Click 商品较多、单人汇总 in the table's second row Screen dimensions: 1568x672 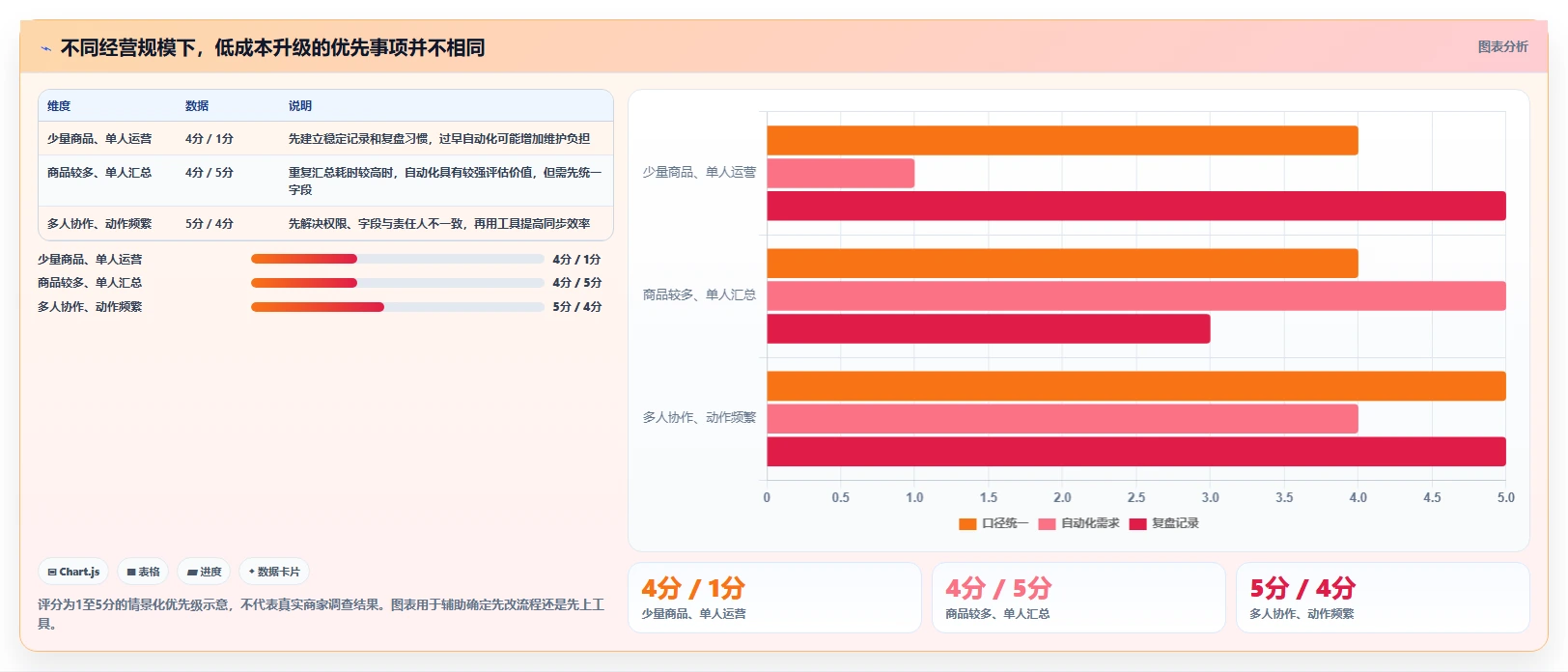[x=99, y=173]
